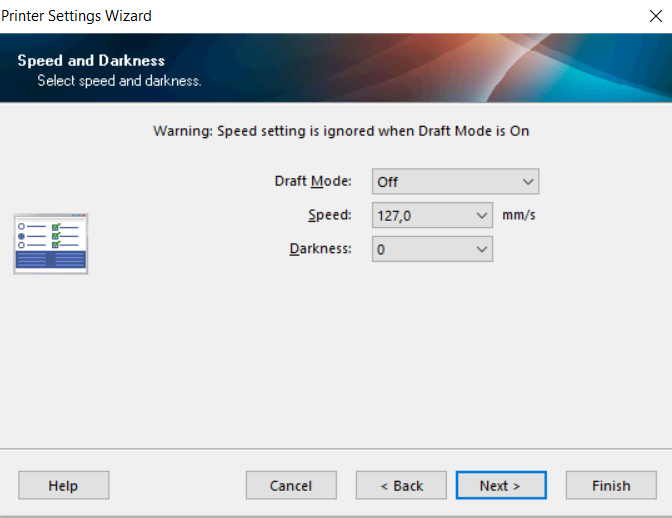Select the Darkness value field showing 0
Screen dimensions: 672x518
tap(422, 249)
